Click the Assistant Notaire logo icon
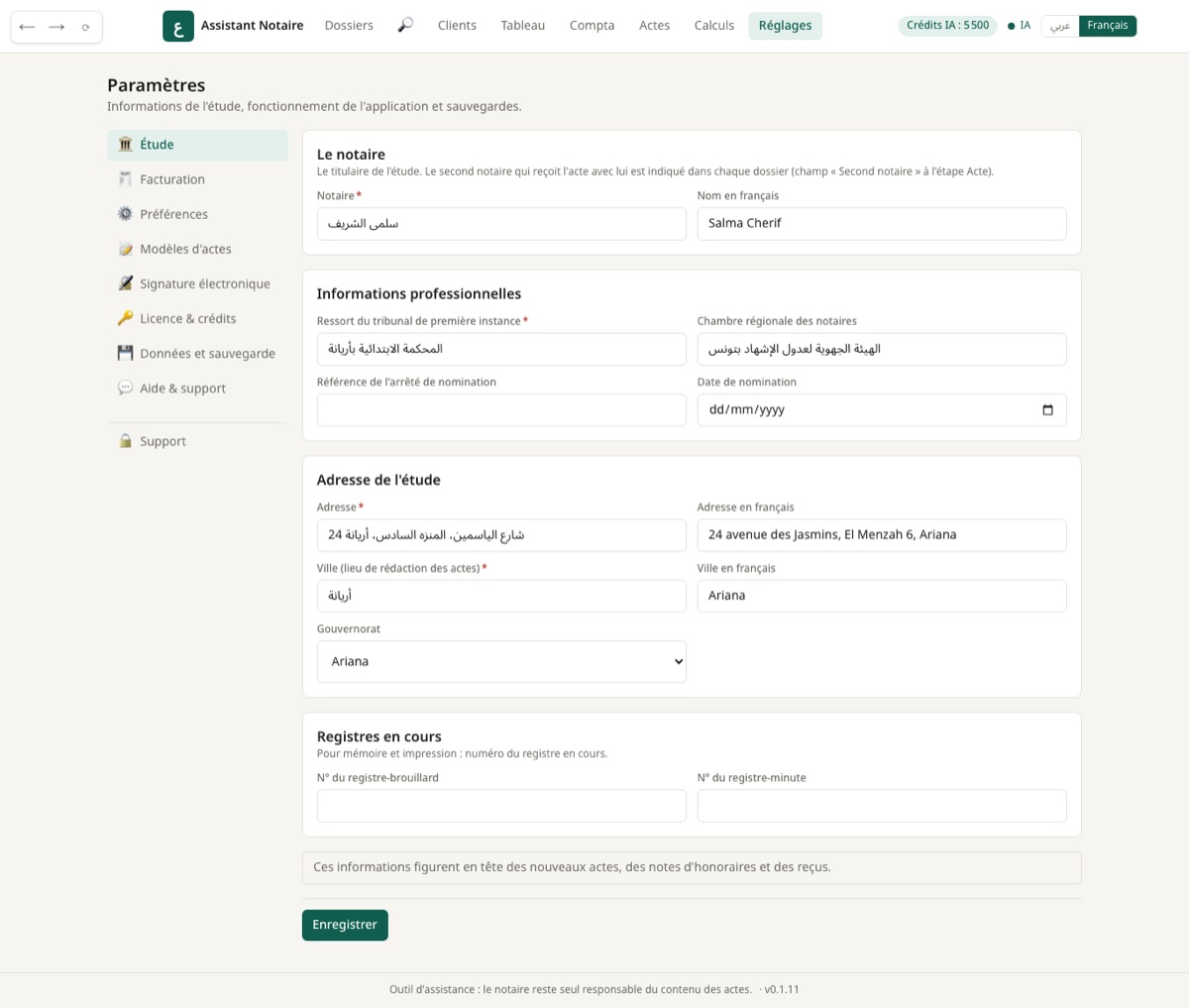Image resolution: width=1189 pixels, height=1008 pixels. tap(178, 26)
